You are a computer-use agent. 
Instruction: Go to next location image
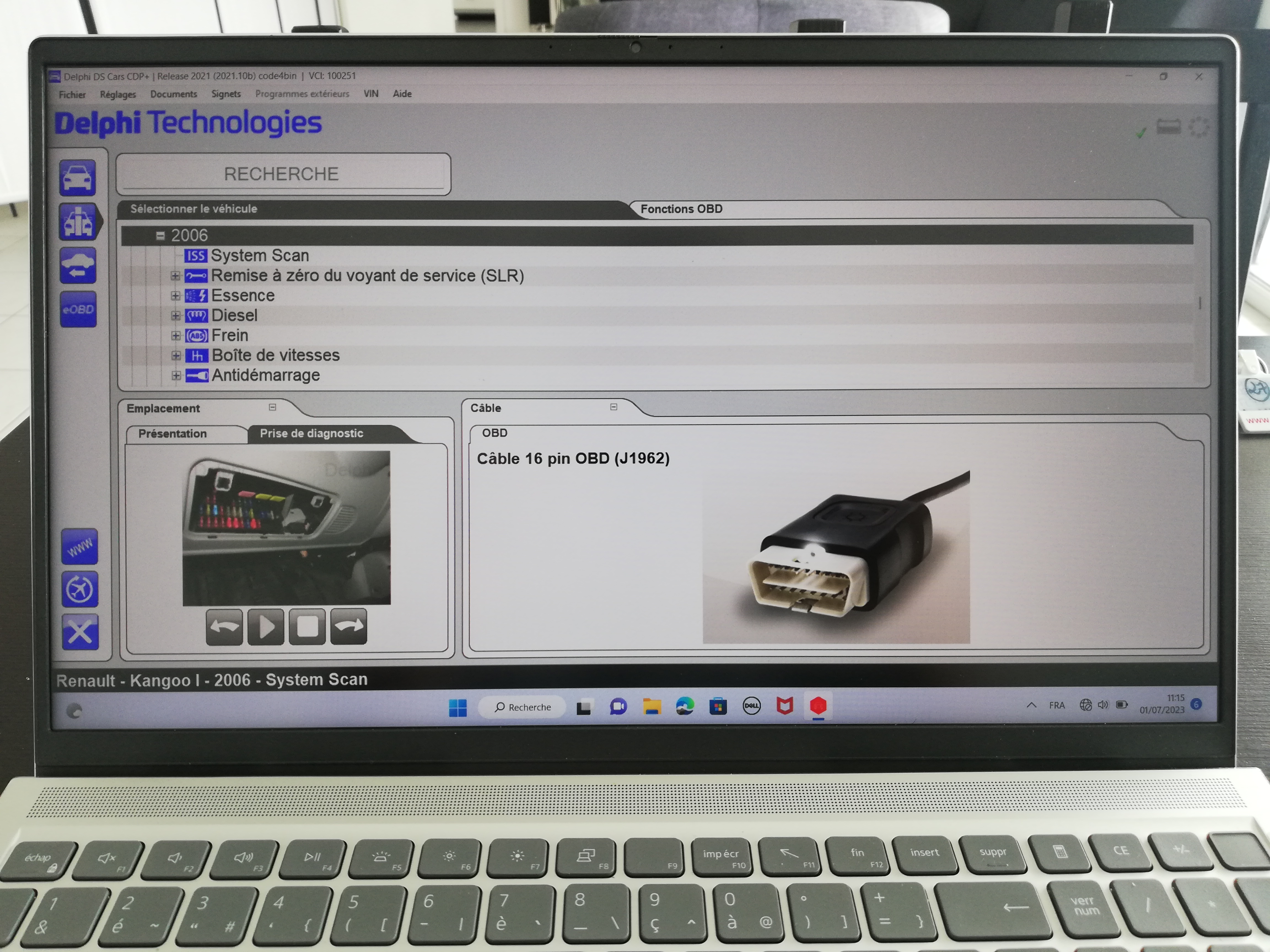click(348, 626)
